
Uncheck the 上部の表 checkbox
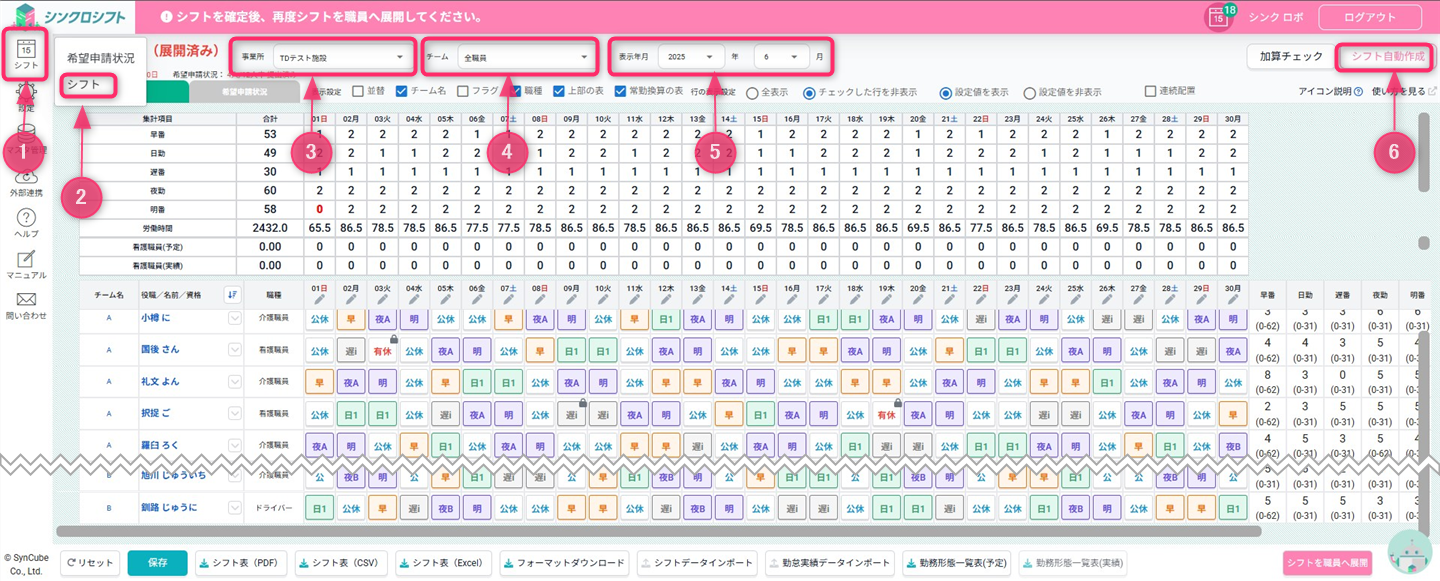point(559,91)
